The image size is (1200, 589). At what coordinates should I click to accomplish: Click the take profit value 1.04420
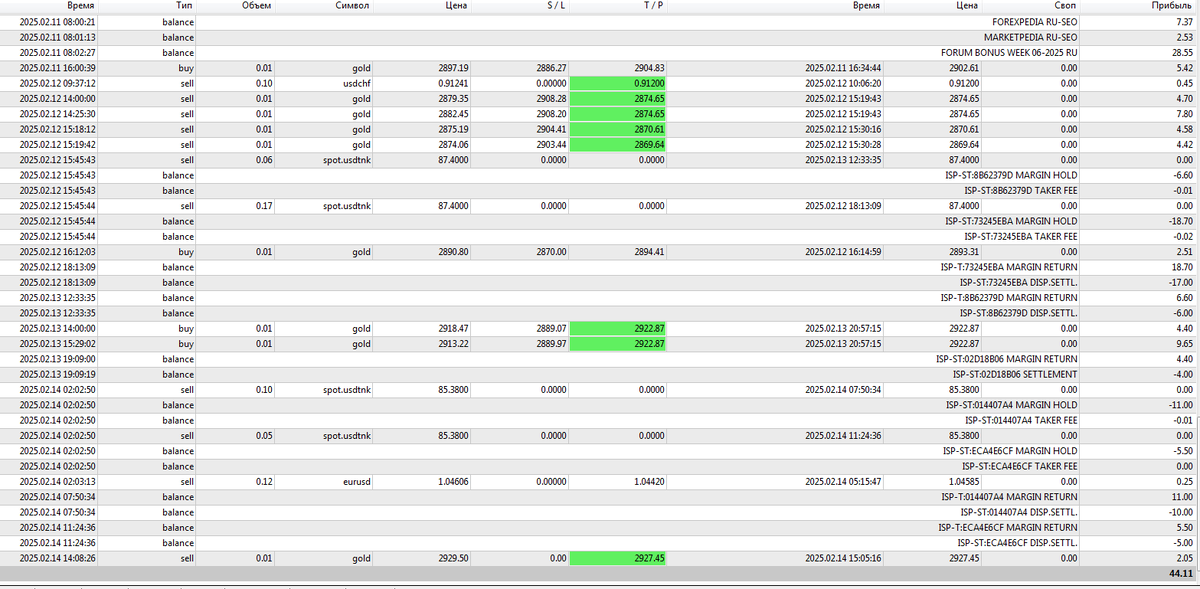point(649,481)
